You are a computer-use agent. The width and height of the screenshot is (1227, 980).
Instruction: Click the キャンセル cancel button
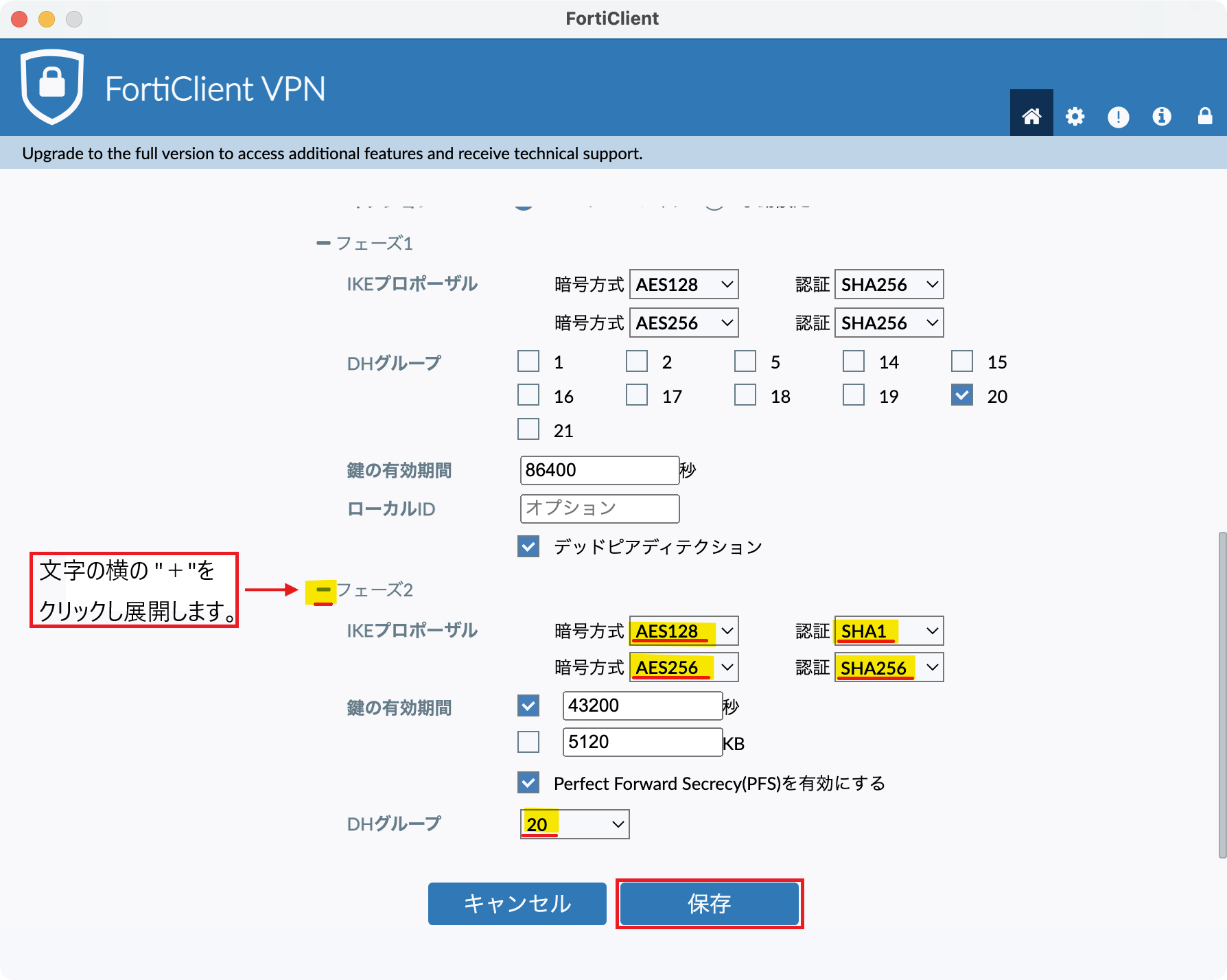(517, 904)
